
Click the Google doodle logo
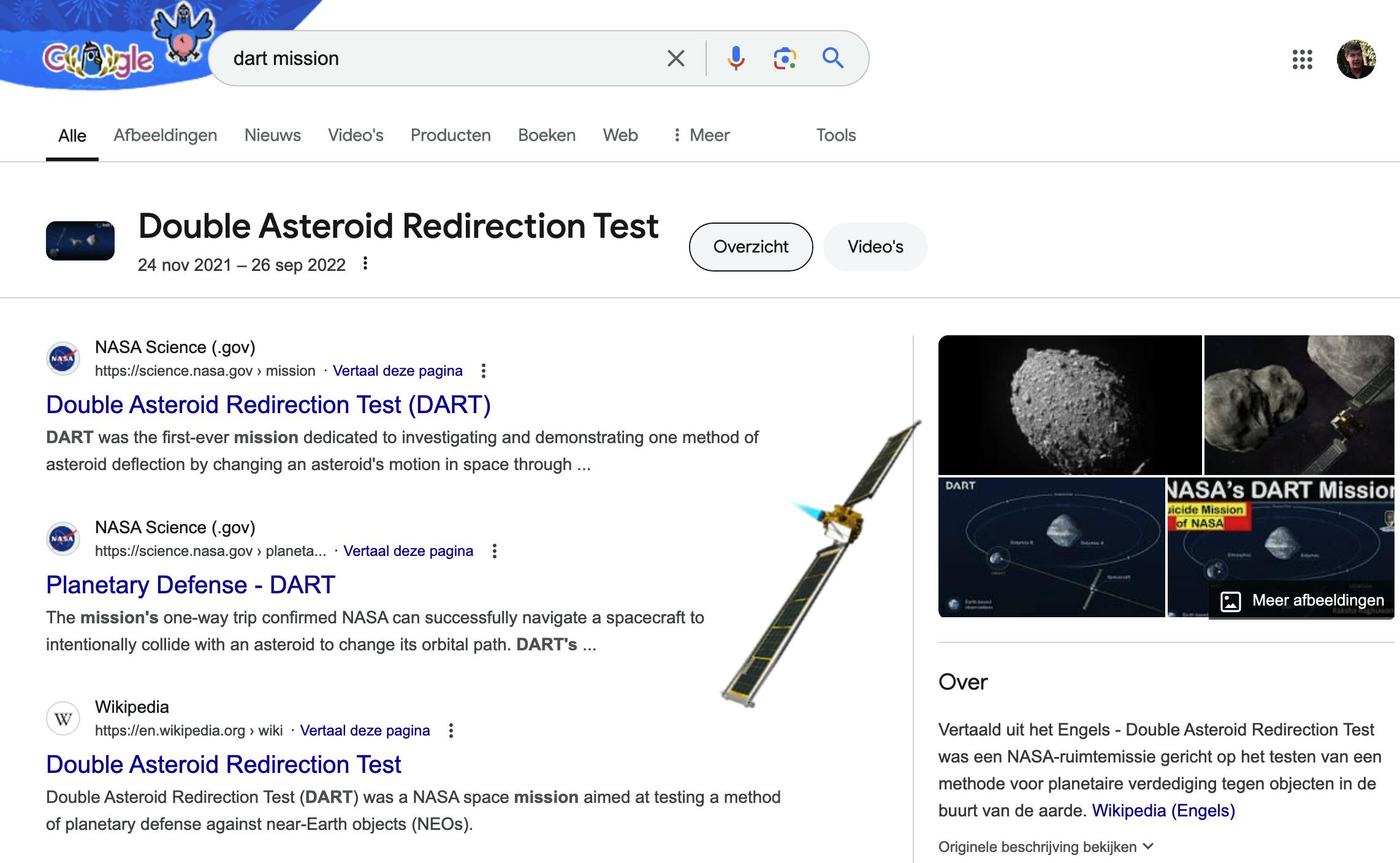click(x=98, y=60)
